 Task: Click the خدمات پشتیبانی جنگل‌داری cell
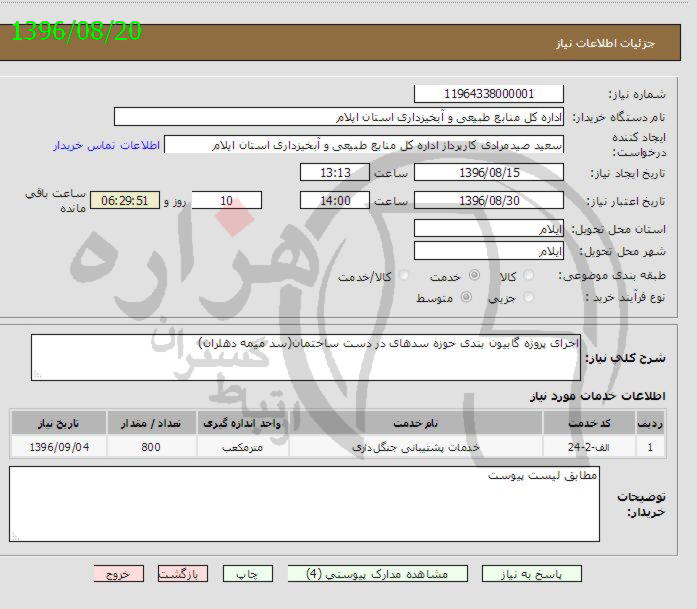click(x=416, y=447)
